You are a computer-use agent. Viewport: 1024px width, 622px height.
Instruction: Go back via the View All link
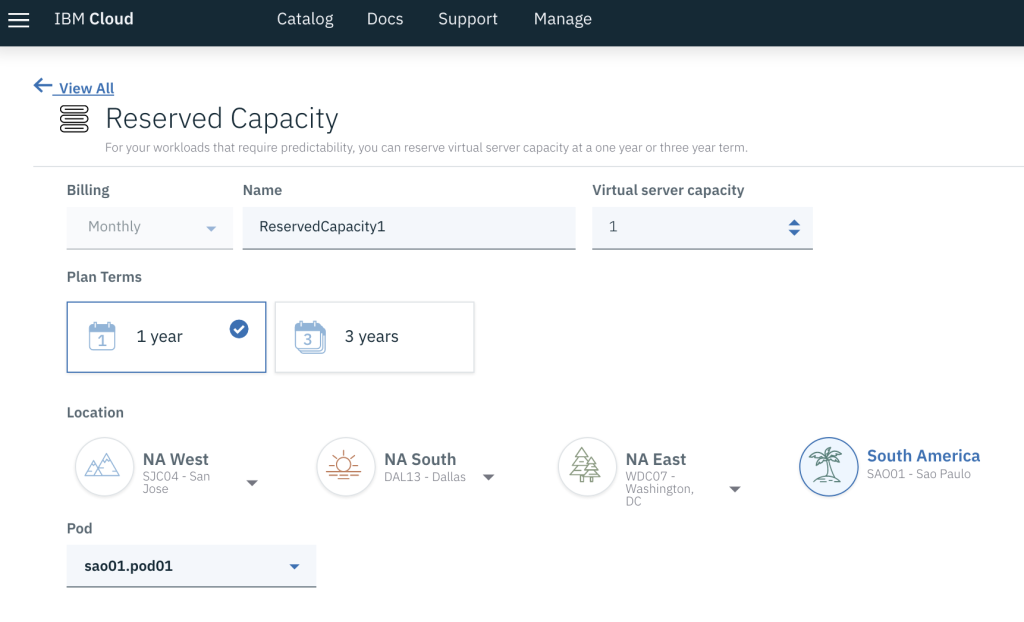pyautogui.click(x=86, y=88)
